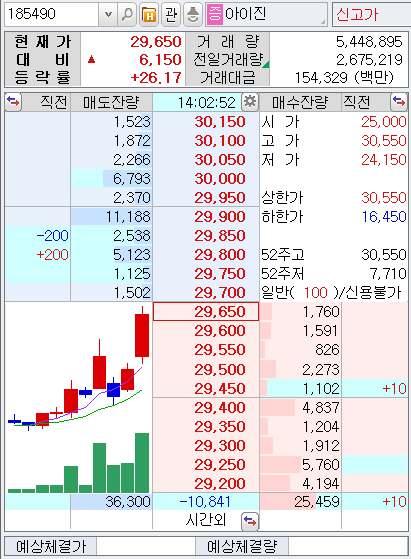Select the 매도잔량 column header
This screenshot has width=411, height=559.
click(111, 102)
